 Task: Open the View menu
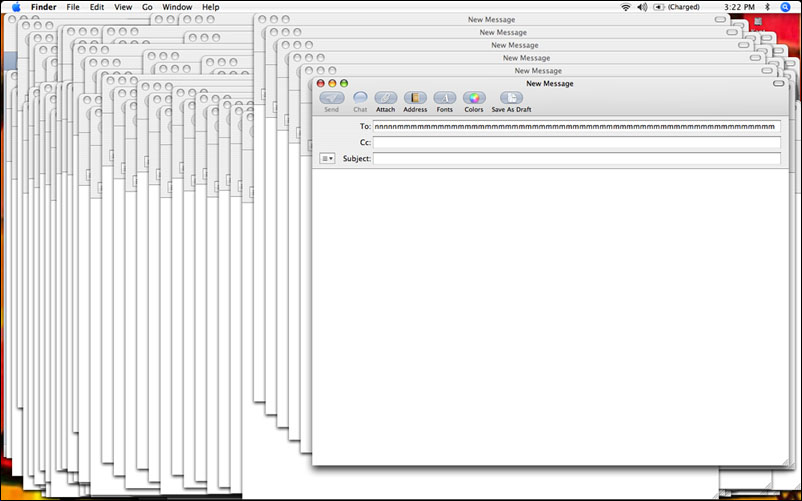coord(123,7)
